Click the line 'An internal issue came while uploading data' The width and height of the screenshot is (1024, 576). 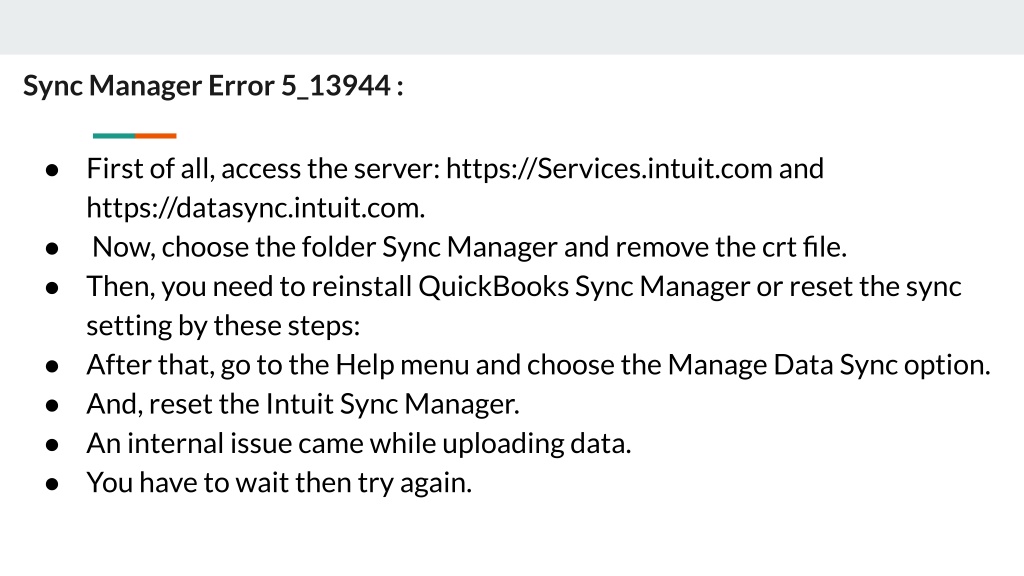(x=359, y=443)
